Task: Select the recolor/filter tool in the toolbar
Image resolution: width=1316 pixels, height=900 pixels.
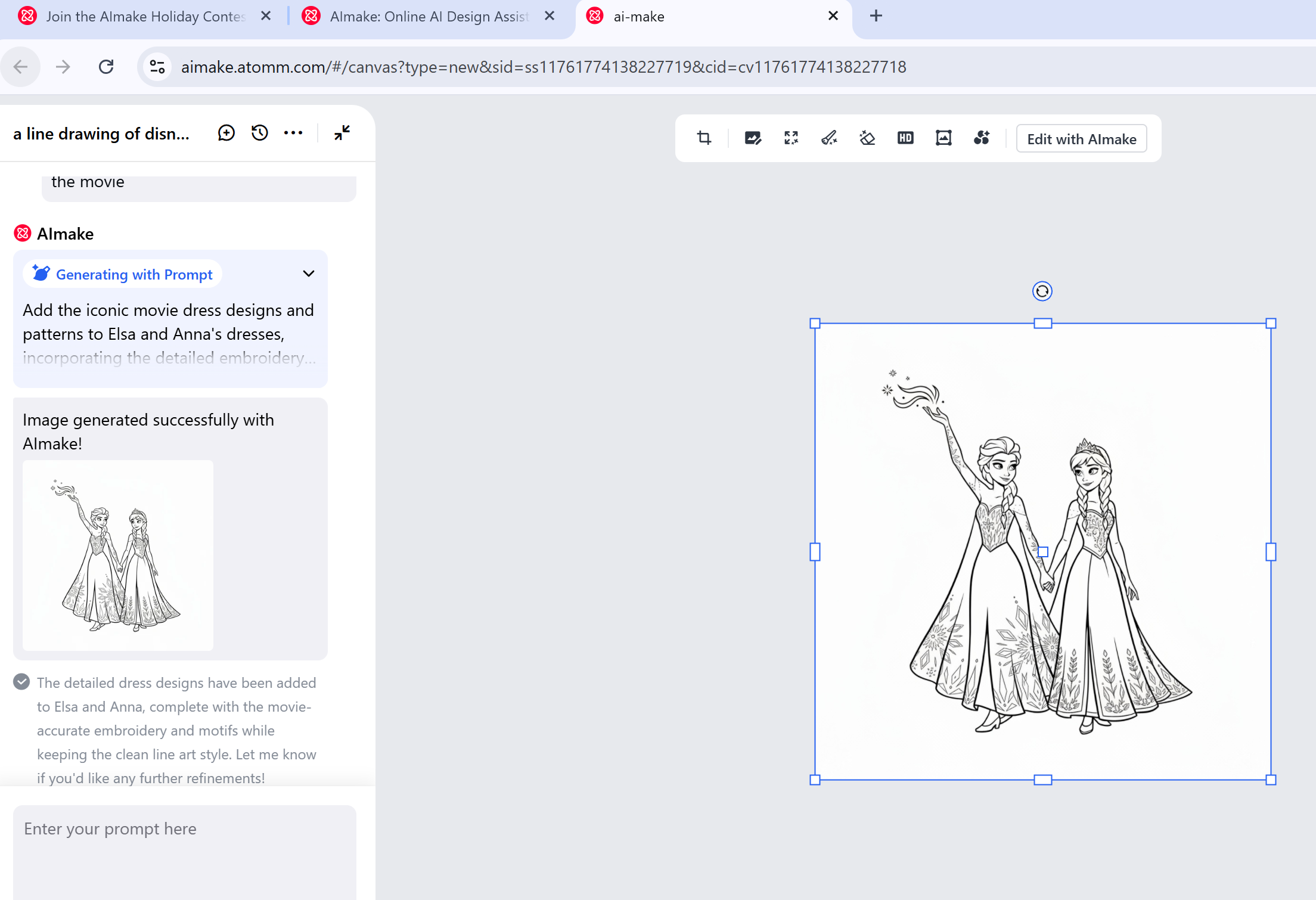Action: click(982, 138)
